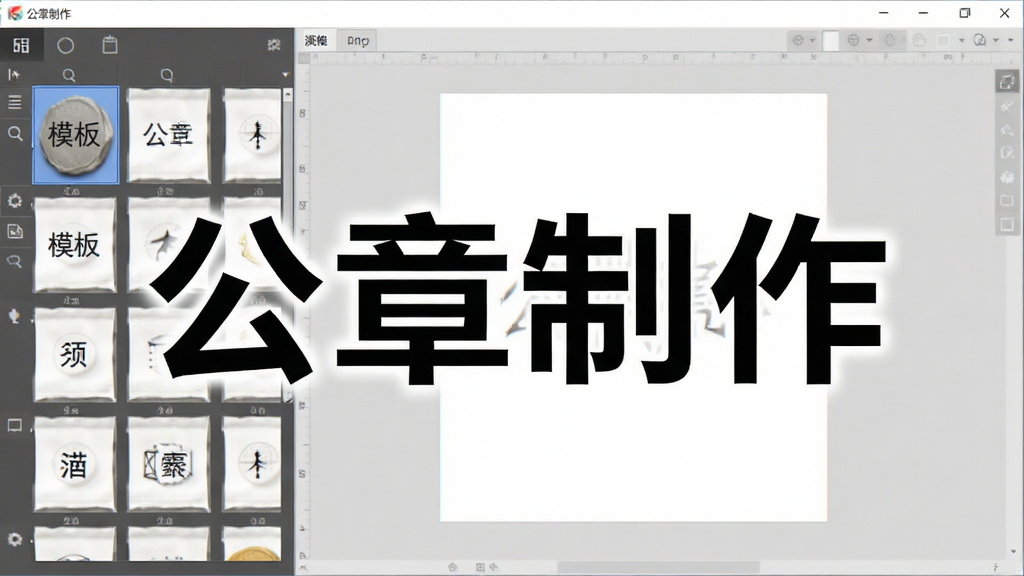Expand dropdown beside the gray square swatch

click(x=961, y=40)
